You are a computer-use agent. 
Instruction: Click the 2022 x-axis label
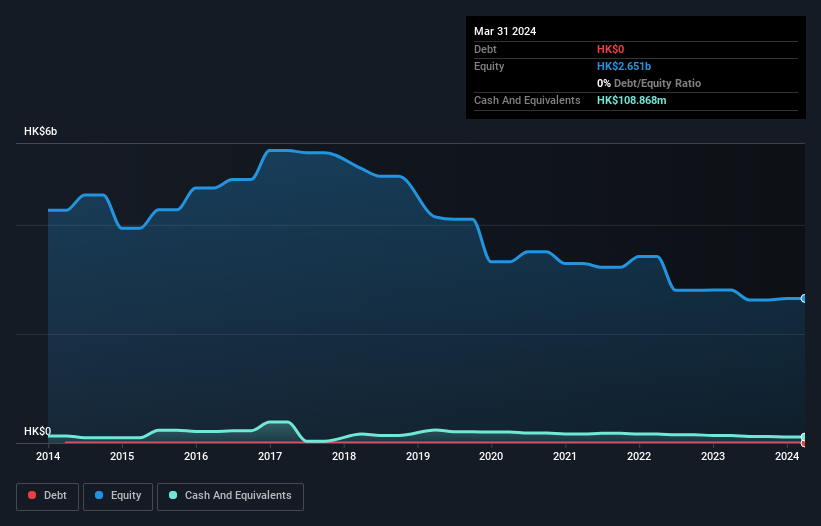[639, 456]
